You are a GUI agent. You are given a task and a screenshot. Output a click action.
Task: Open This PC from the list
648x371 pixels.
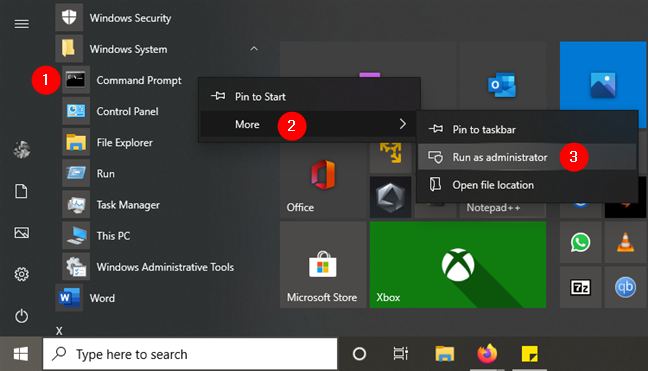click(96, 236)
